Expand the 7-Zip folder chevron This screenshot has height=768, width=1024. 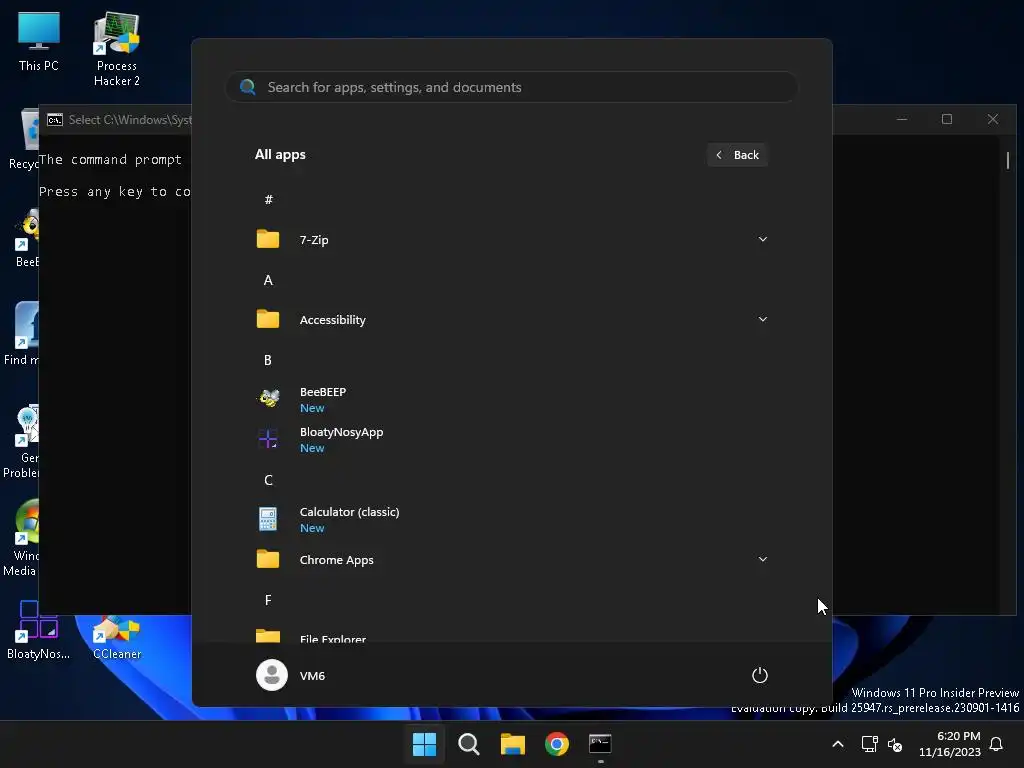point(762,240)
